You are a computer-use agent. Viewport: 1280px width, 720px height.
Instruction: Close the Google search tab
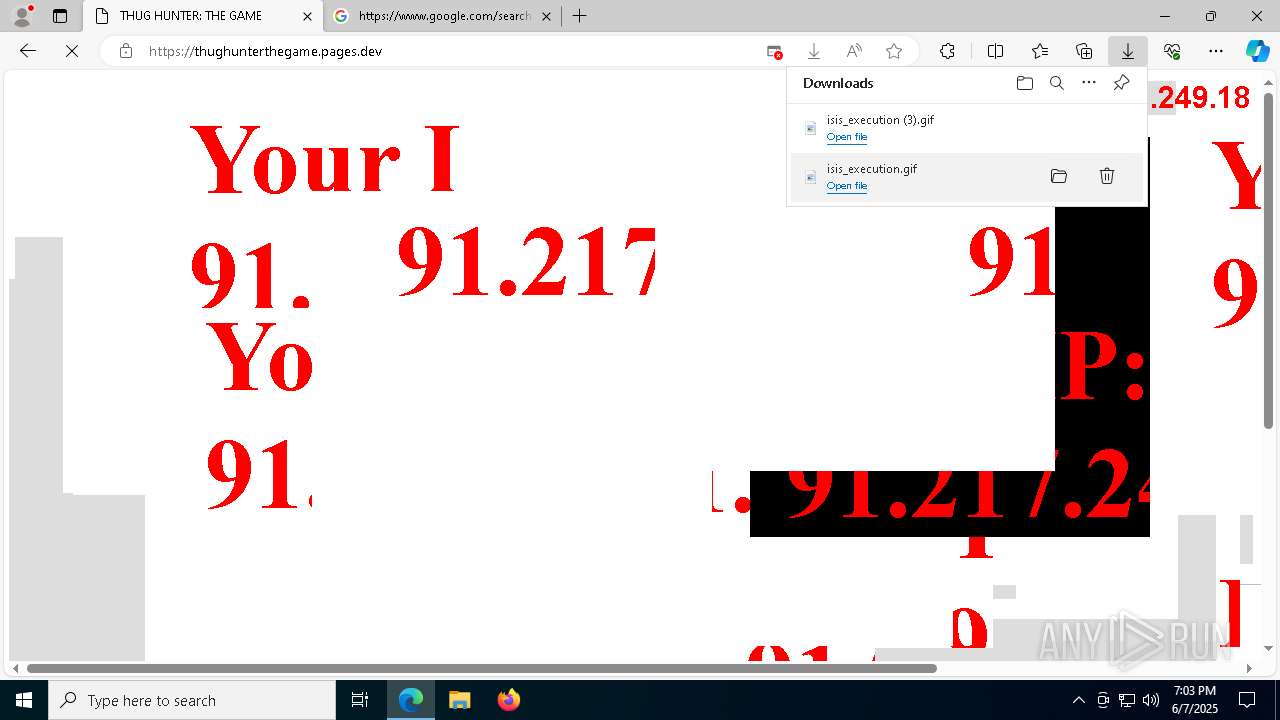[546, 16]
